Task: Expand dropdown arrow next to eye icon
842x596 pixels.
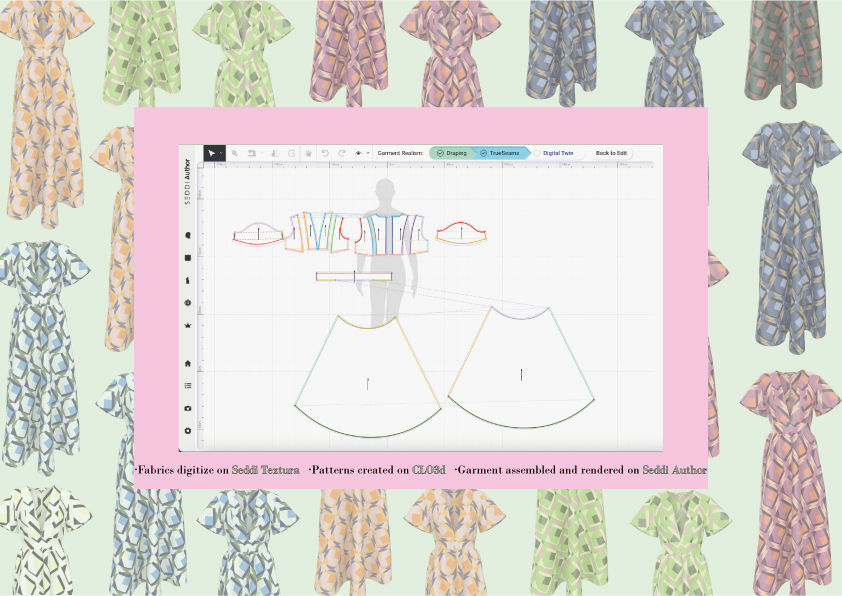Action: (x=367, y=153)
